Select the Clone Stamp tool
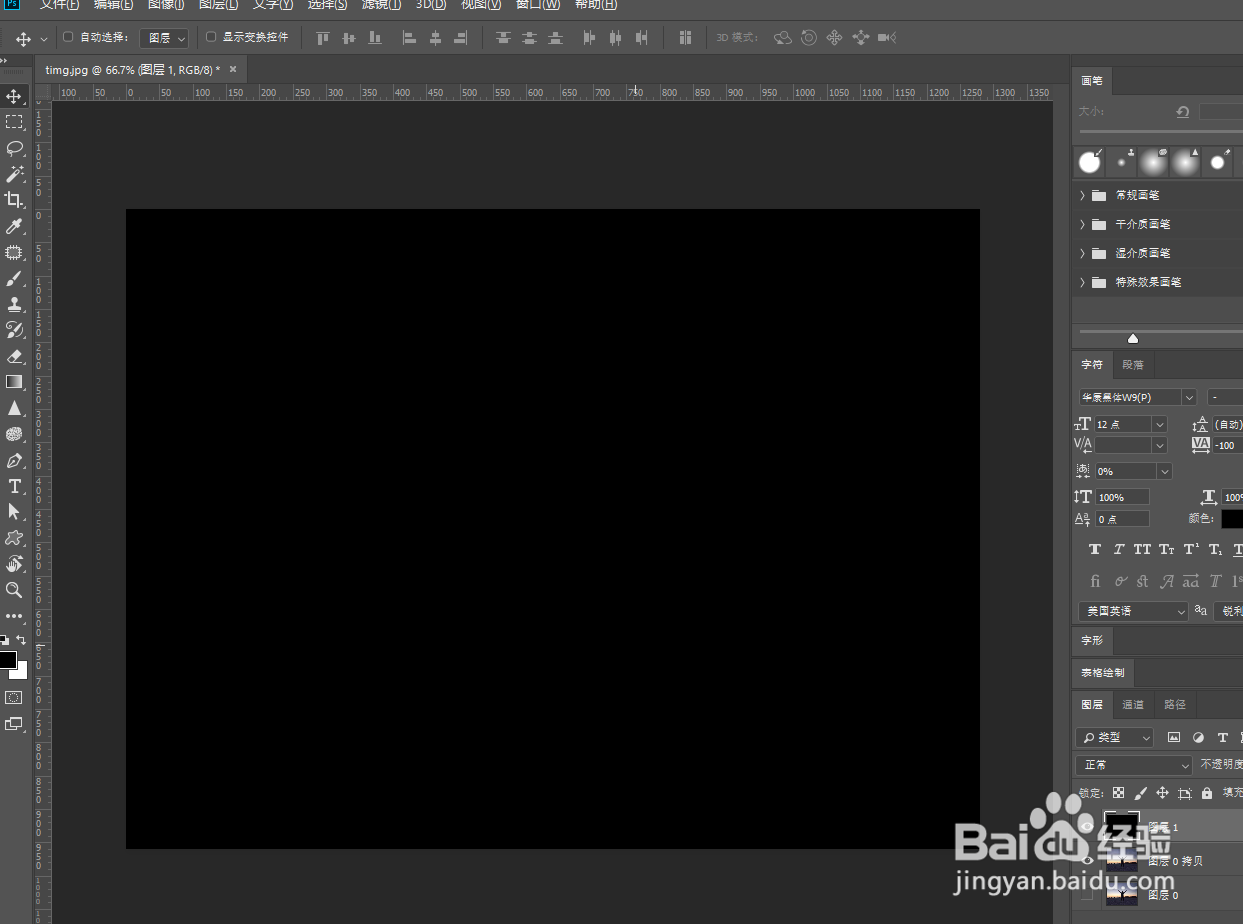Image resolution: width=1243 pixels, height=924 pixels. click(14, 304)
